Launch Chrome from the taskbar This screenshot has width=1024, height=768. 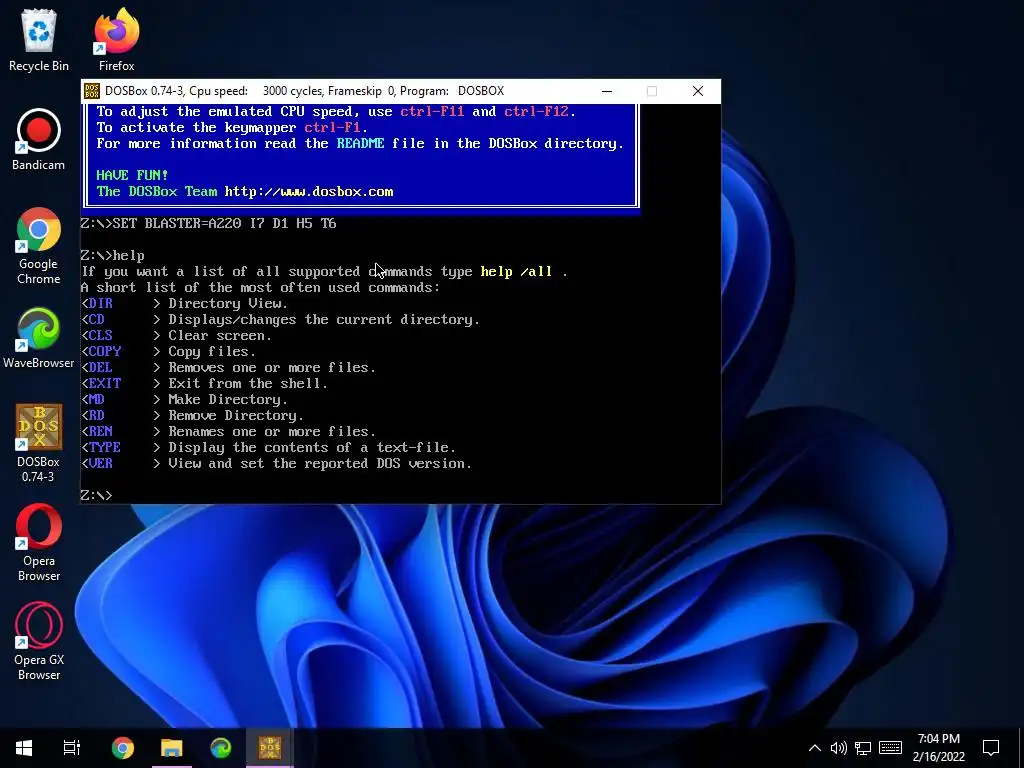(122, 748)
